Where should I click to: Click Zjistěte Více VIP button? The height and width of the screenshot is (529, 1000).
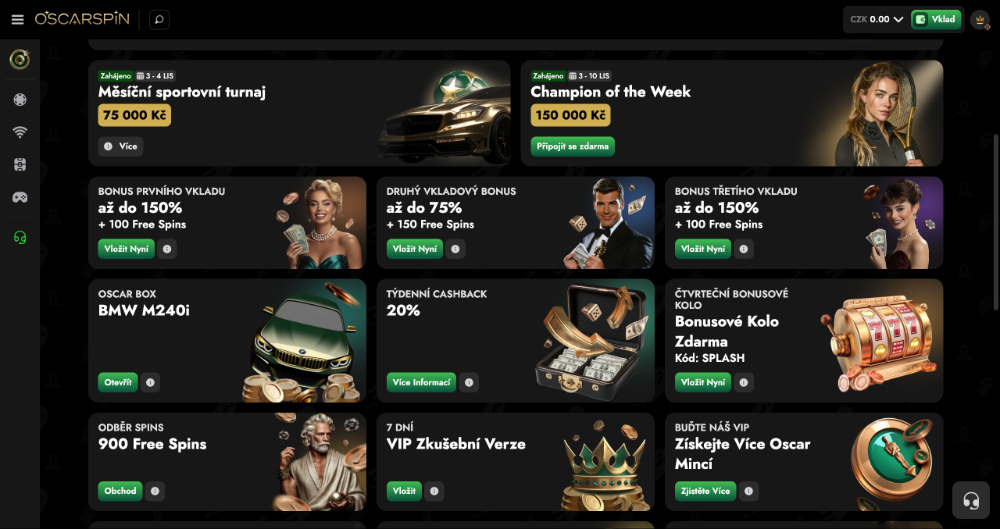(x=705, y=491)
